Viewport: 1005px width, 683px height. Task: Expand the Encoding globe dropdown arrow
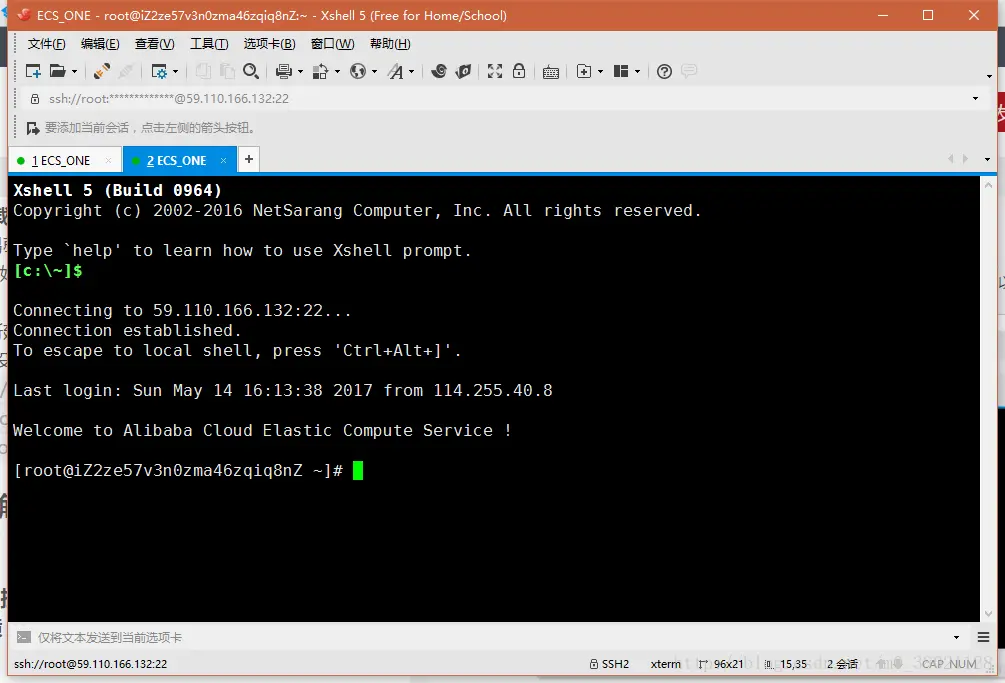pos(374,71)
